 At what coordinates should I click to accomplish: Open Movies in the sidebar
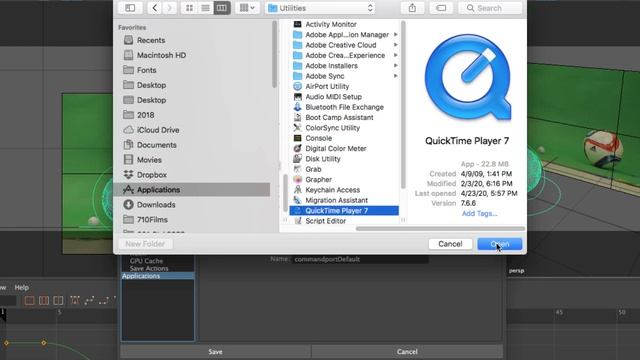[149, 160]
